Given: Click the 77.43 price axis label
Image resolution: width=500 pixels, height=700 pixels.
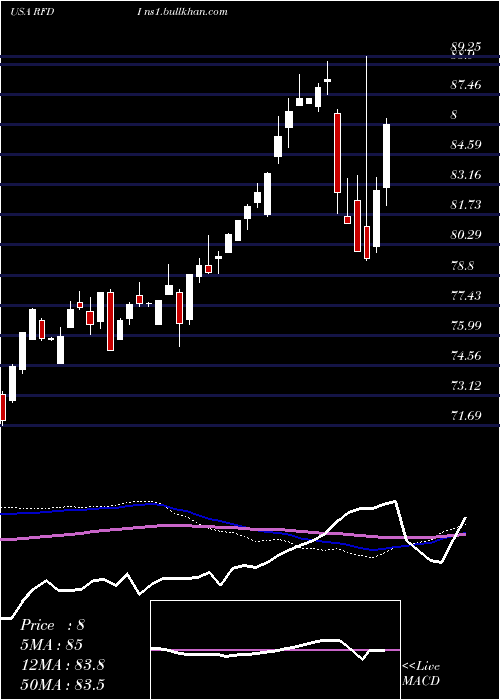Looking at the screenshot, I should click(466, 296).
